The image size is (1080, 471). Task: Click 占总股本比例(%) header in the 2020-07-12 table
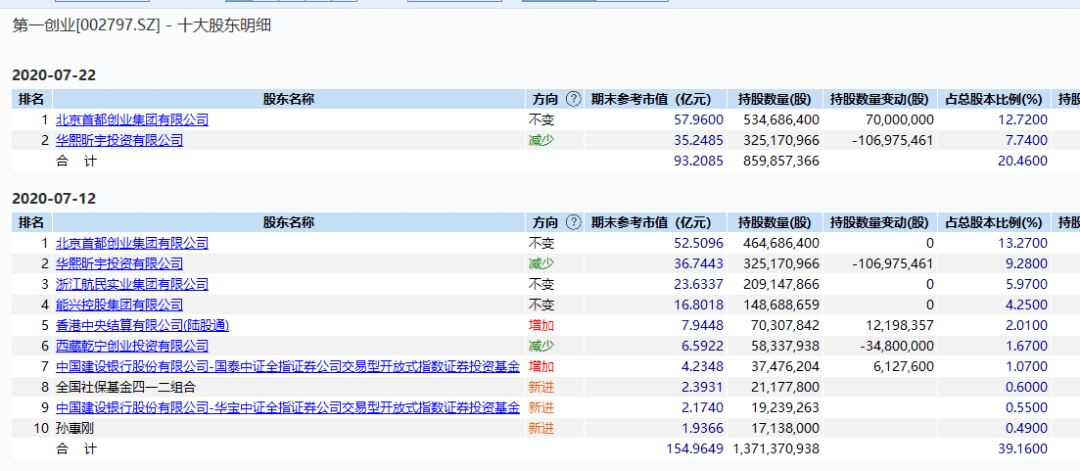994,222
